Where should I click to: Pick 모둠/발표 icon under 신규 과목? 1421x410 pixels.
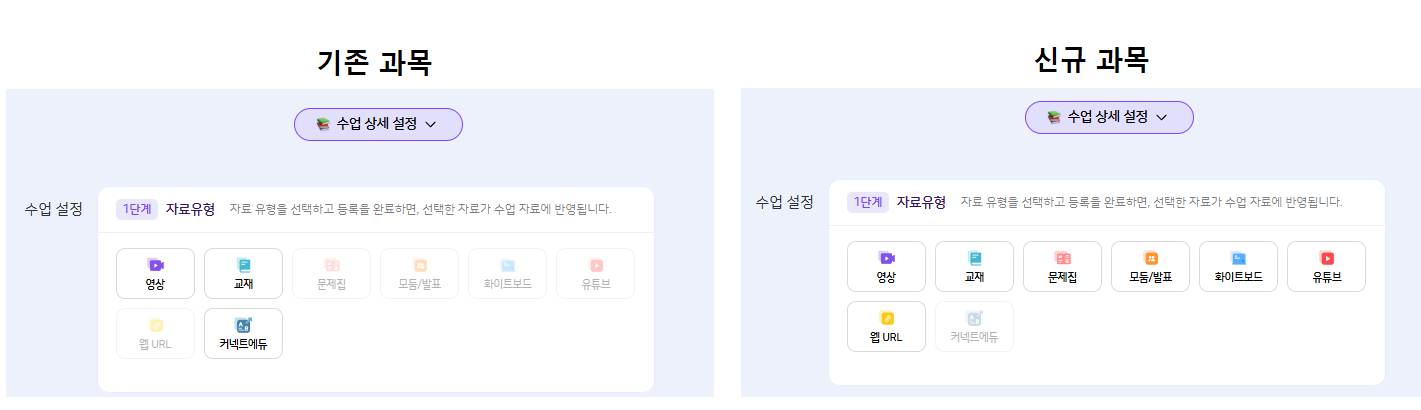pos(1150,266)
